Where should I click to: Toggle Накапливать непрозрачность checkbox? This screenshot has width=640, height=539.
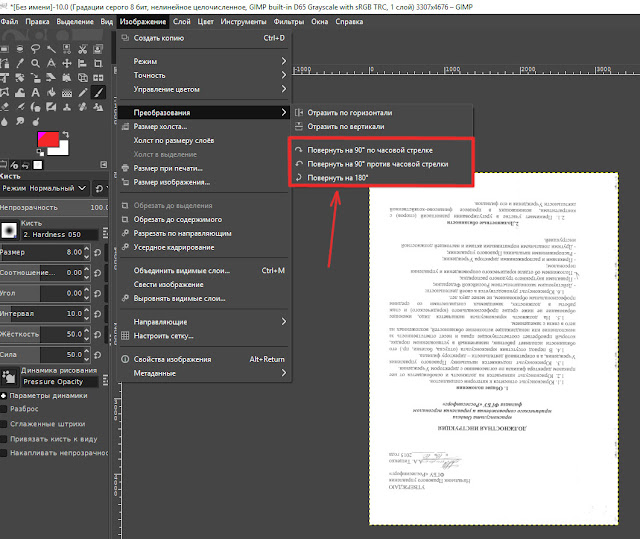[4, 453]
